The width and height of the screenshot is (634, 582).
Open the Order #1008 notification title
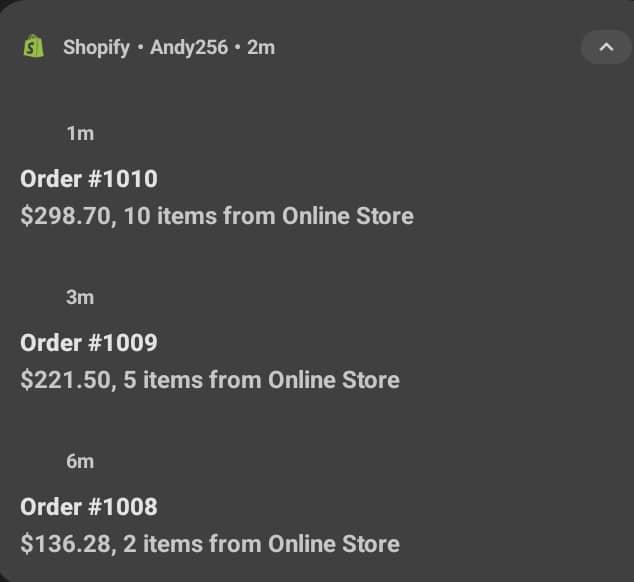pos(89,507)
